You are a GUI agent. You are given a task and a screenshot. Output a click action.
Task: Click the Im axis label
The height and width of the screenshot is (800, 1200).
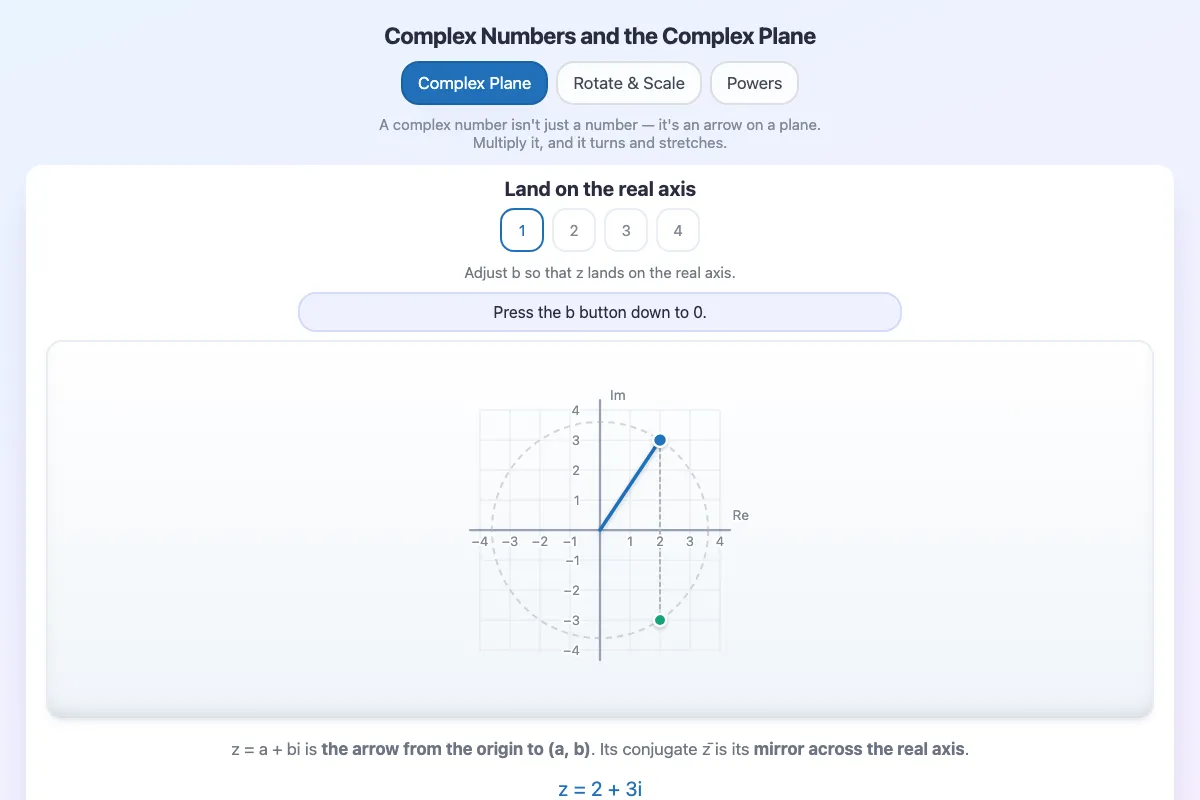point(618,395)
